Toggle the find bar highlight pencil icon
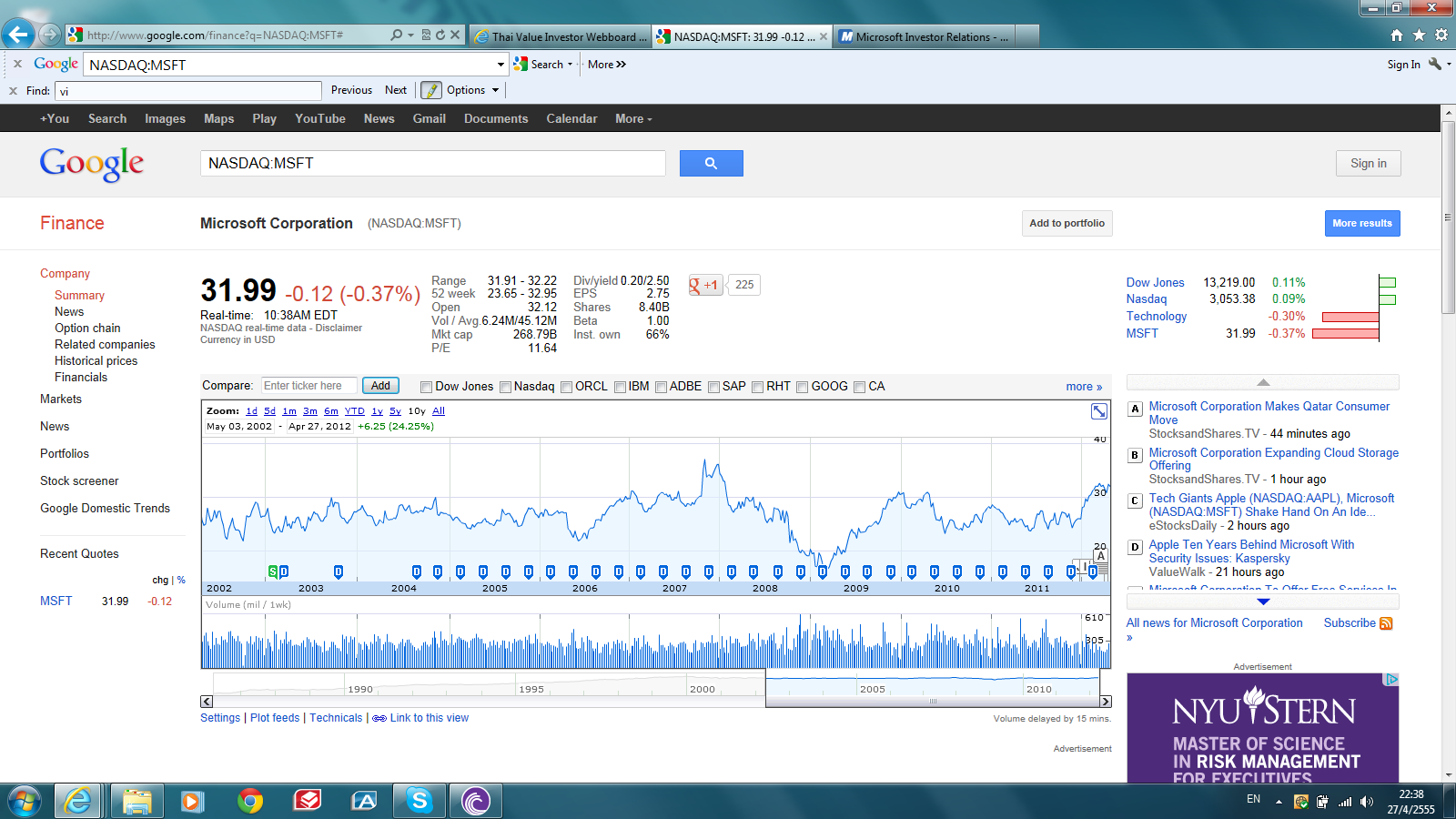Image resolution: width=1456 pixels, height=819 pixels. pos(431,90)
